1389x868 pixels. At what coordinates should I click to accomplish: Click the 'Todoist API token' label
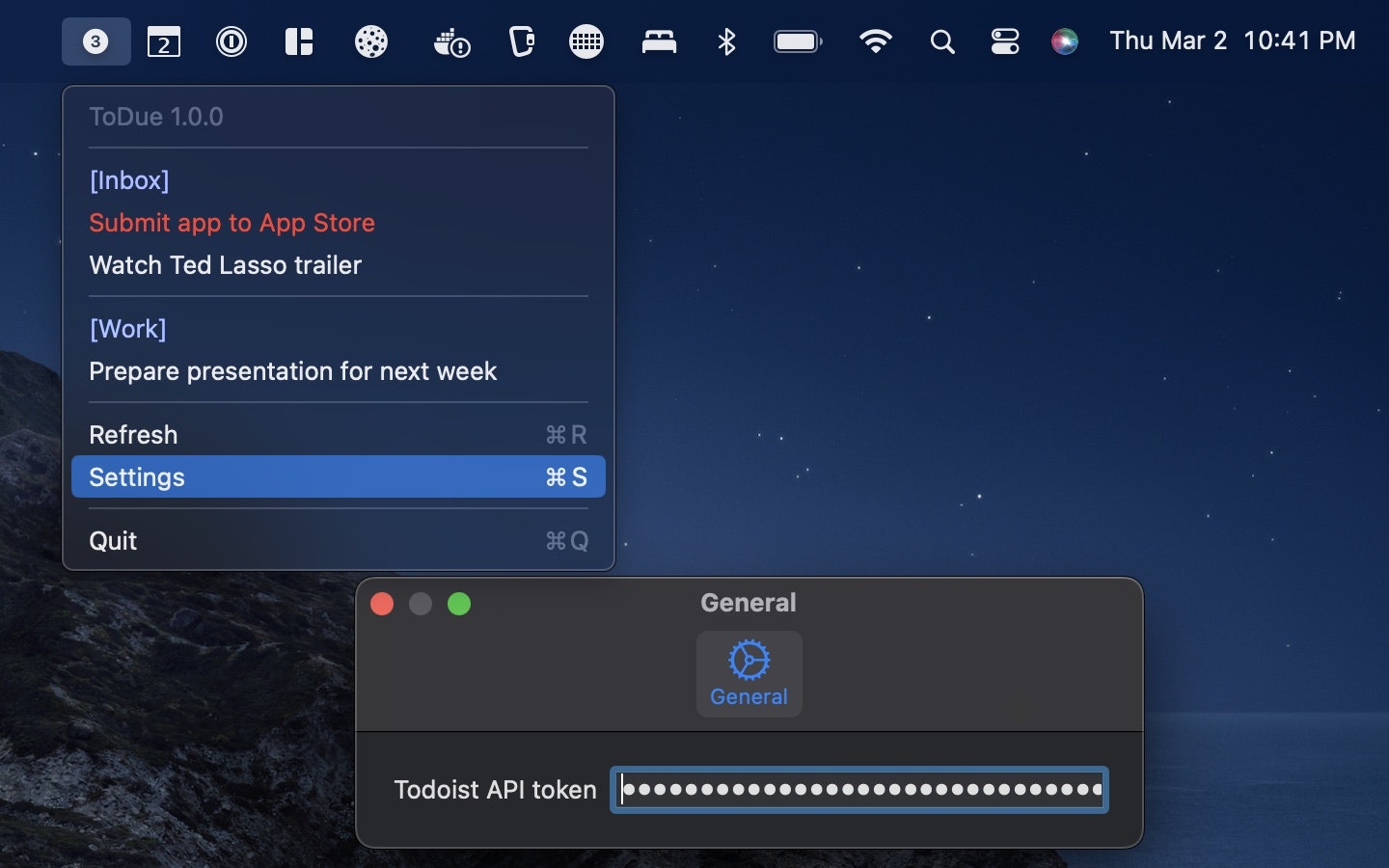(x=495, y=790)
